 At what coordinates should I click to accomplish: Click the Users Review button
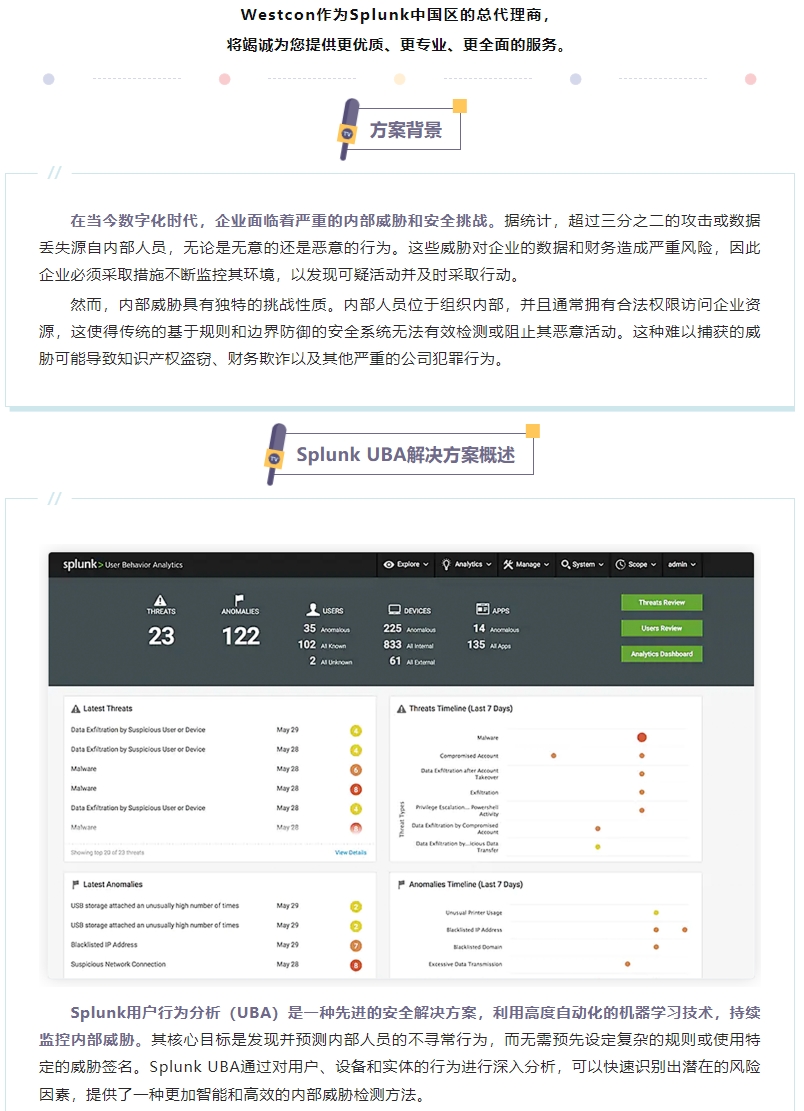pos(662,628)
